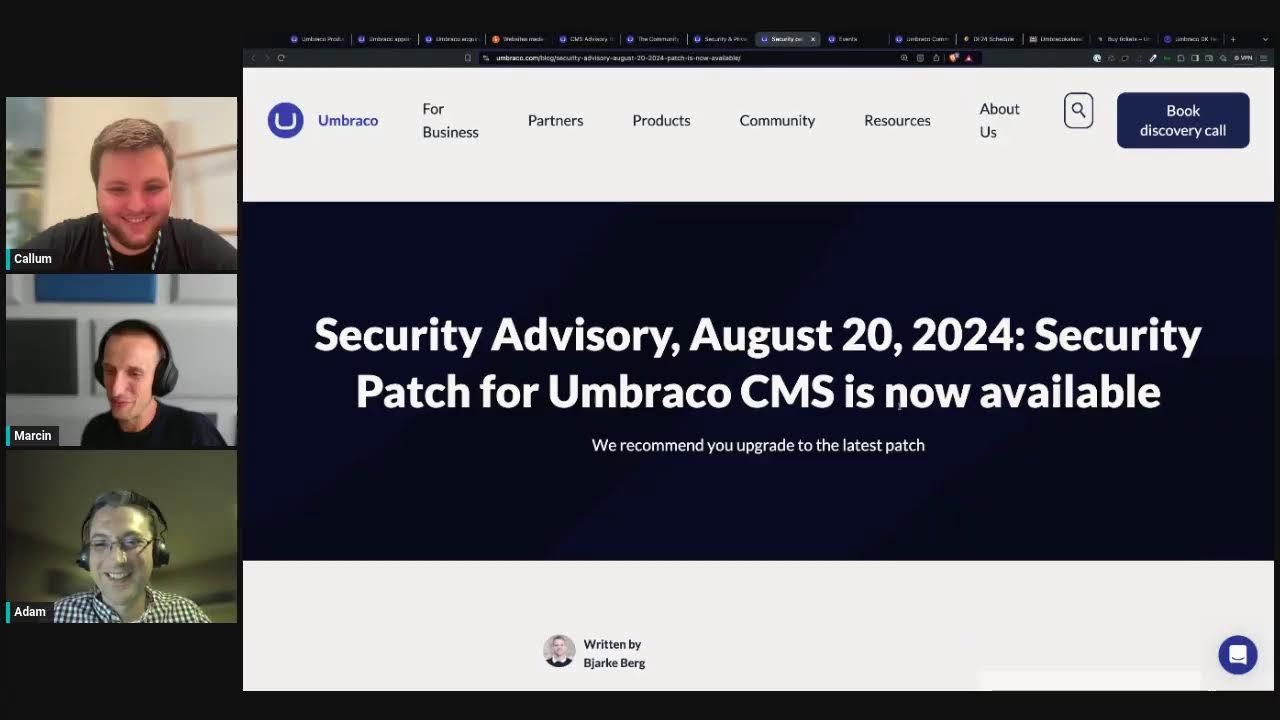Switch to the CMS Advisory tab
1280x720 pixels.
(x=586, y=39)
